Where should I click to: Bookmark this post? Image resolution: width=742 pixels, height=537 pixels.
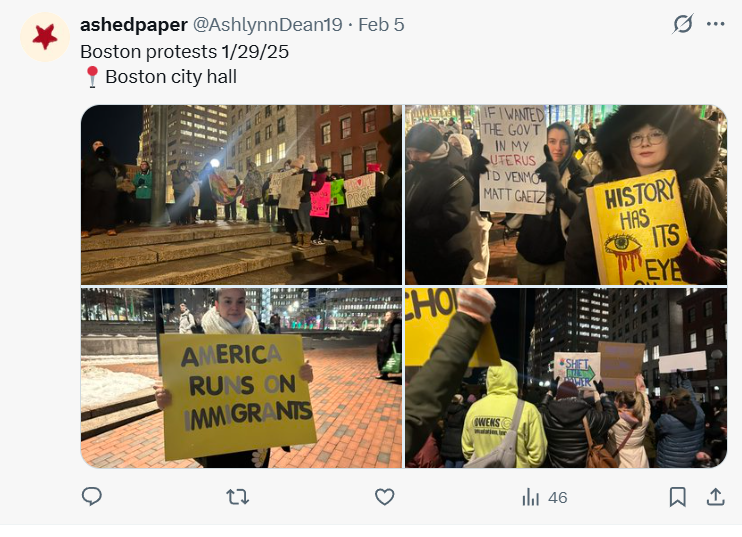(678, 497)
